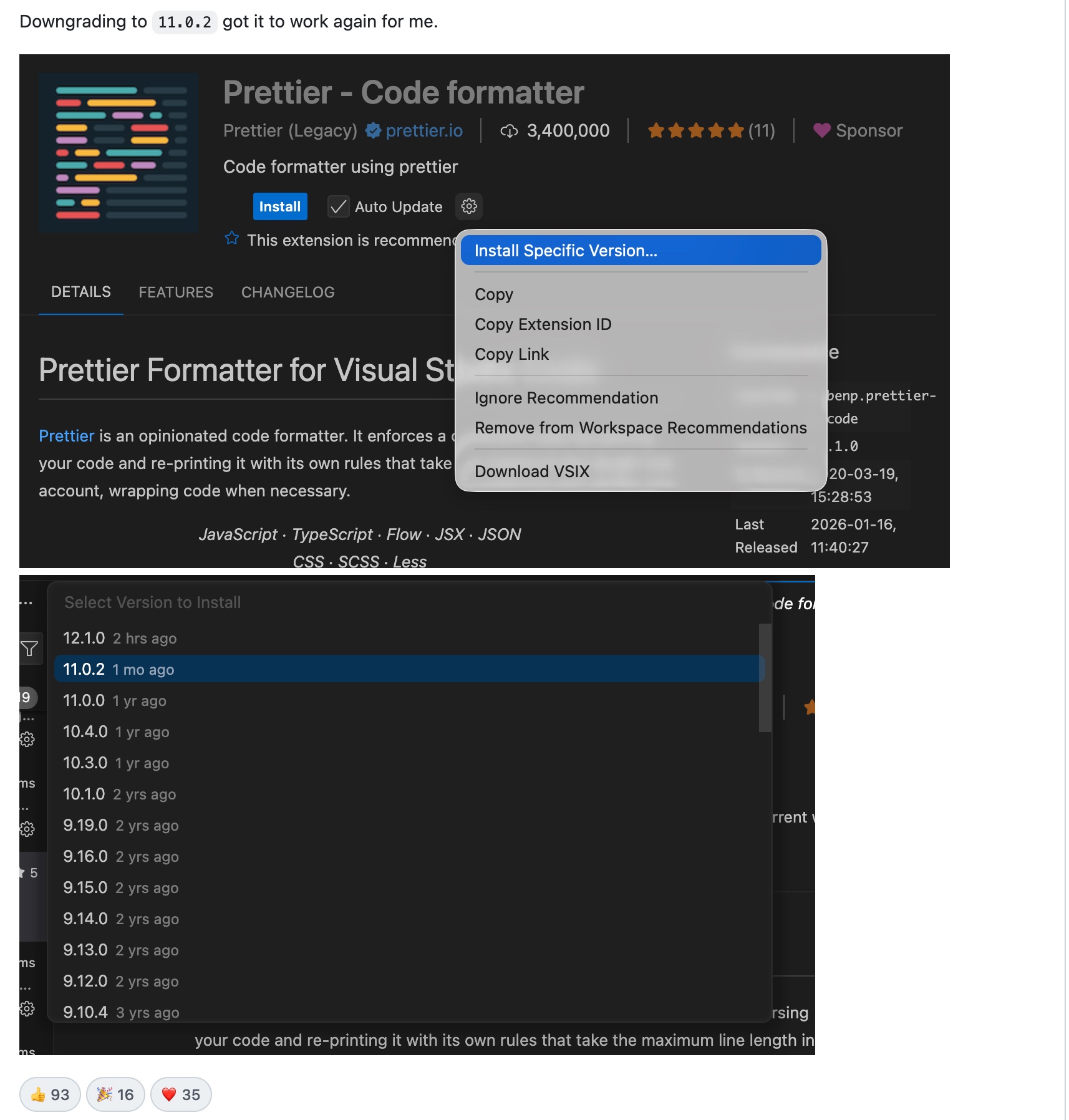Click the filter icon in the Extensions sidebar

click(x=28, y=649)
